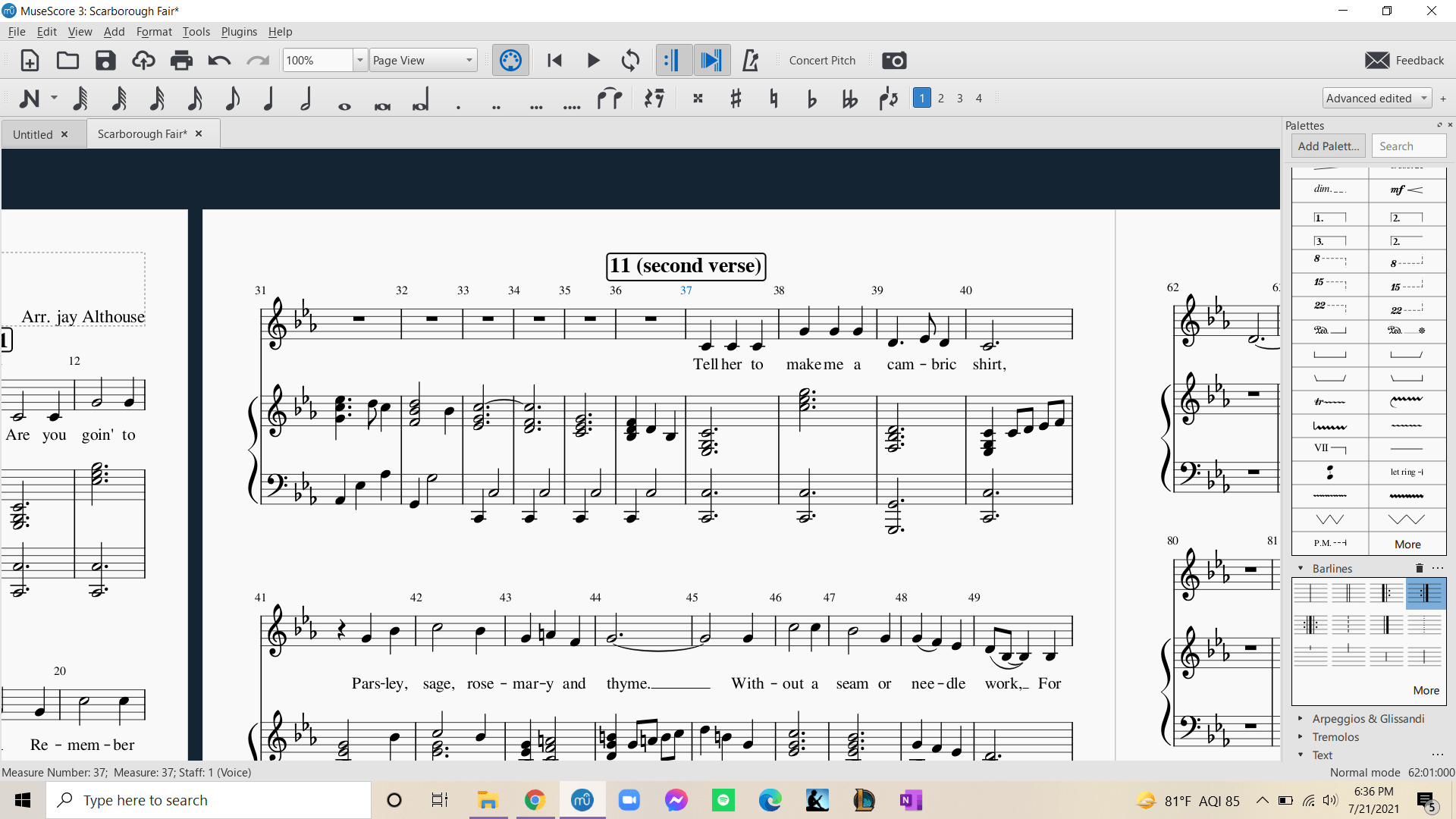Collapse the Text palette
Screen dimensions: 1456x819
click(x=1301, y=755)
